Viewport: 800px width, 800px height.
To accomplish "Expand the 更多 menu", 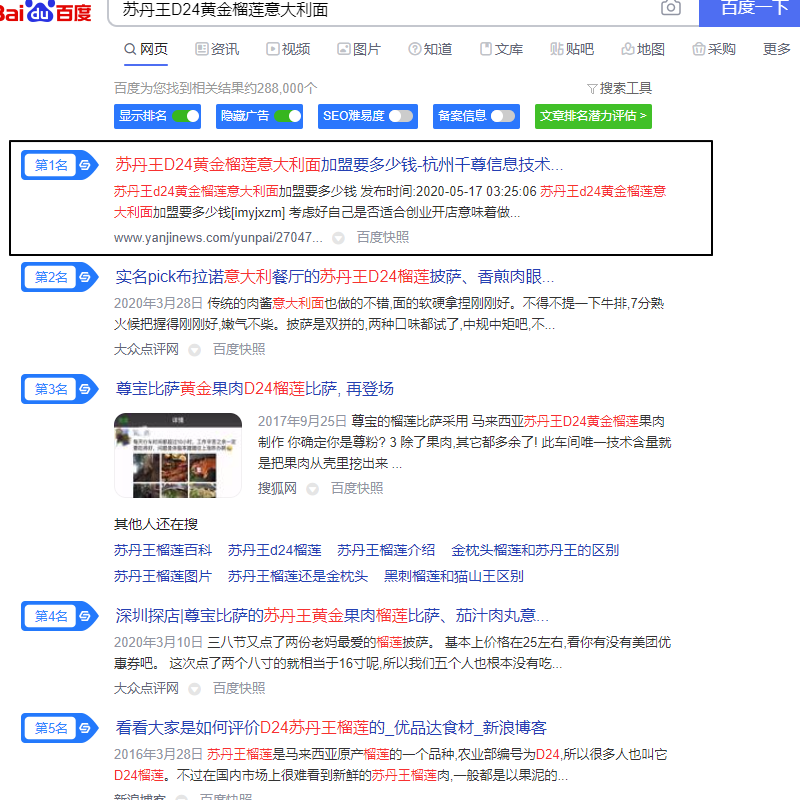I will [x=777, y=49].
